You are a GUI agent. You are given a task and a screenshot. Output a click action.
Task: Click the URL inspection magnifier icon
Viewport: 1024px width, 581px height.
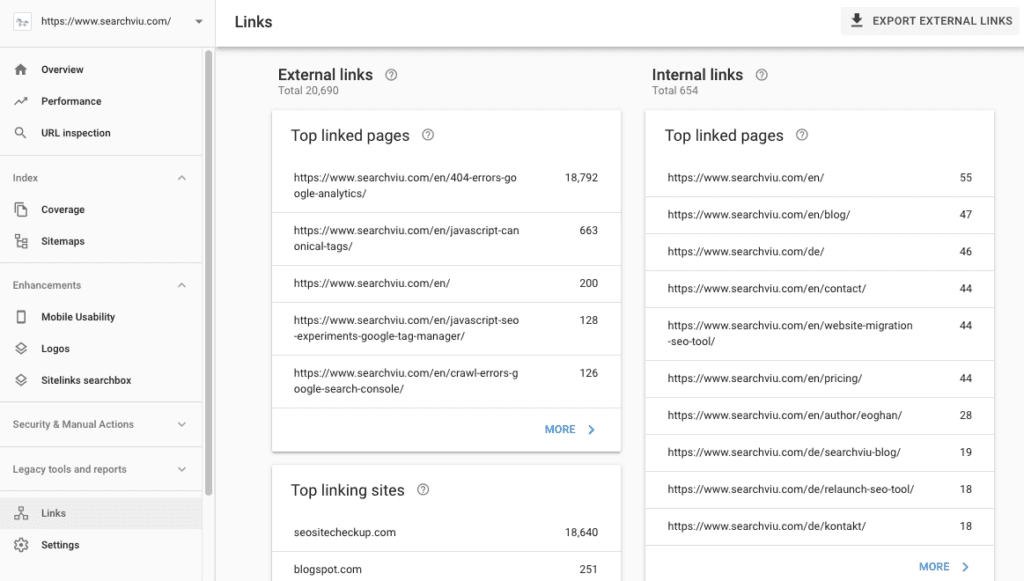click(20, 132)
